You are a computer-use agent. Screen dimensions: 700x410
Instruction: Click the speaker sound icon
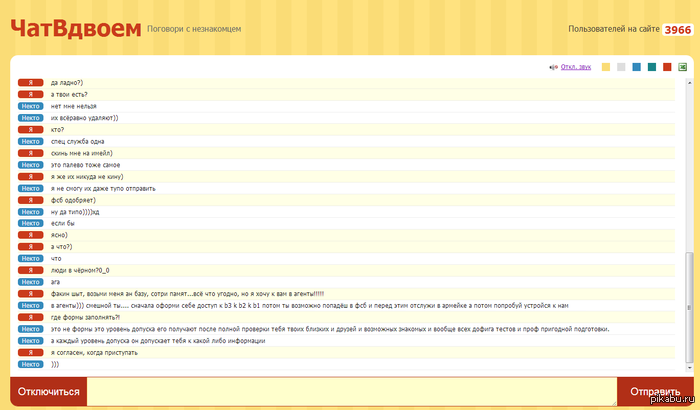[x=552, y=67]
